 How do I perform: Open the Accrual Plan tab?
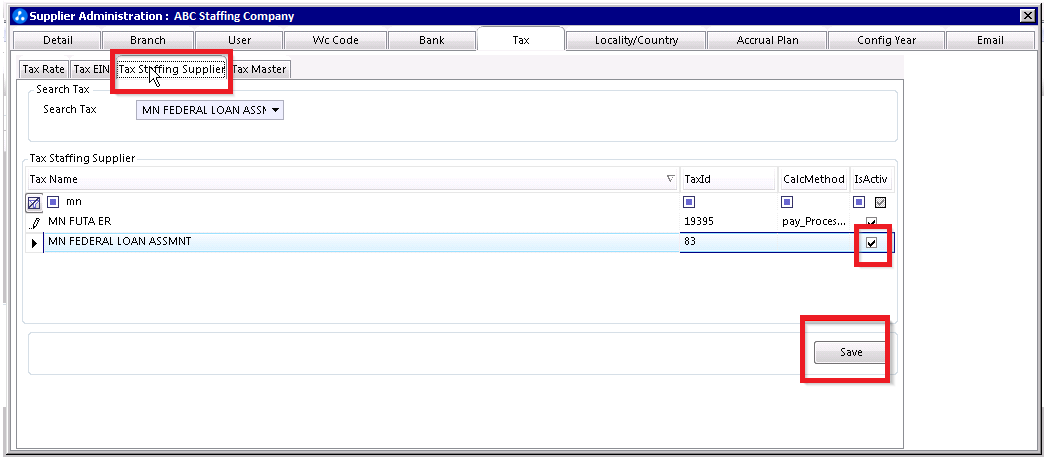pos(766,40)
